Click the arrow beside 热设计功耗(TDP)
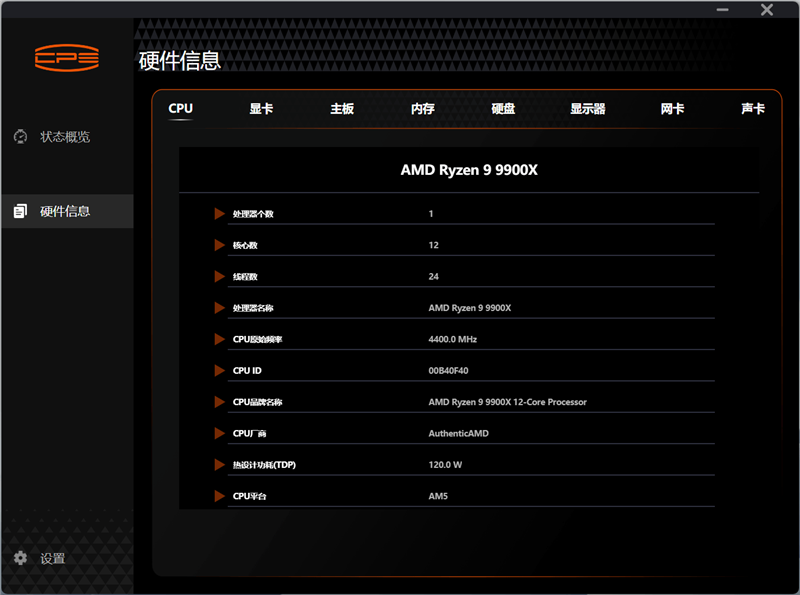 (x=219, y=464)
